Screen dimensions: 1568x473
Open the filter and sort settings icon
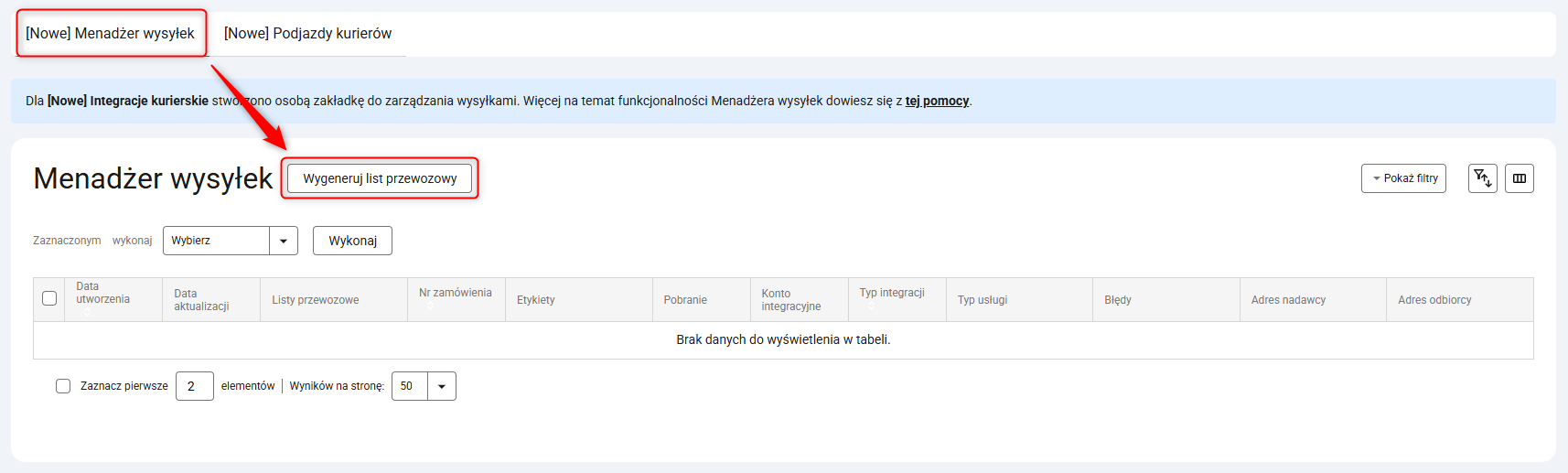coord(1482,178)
